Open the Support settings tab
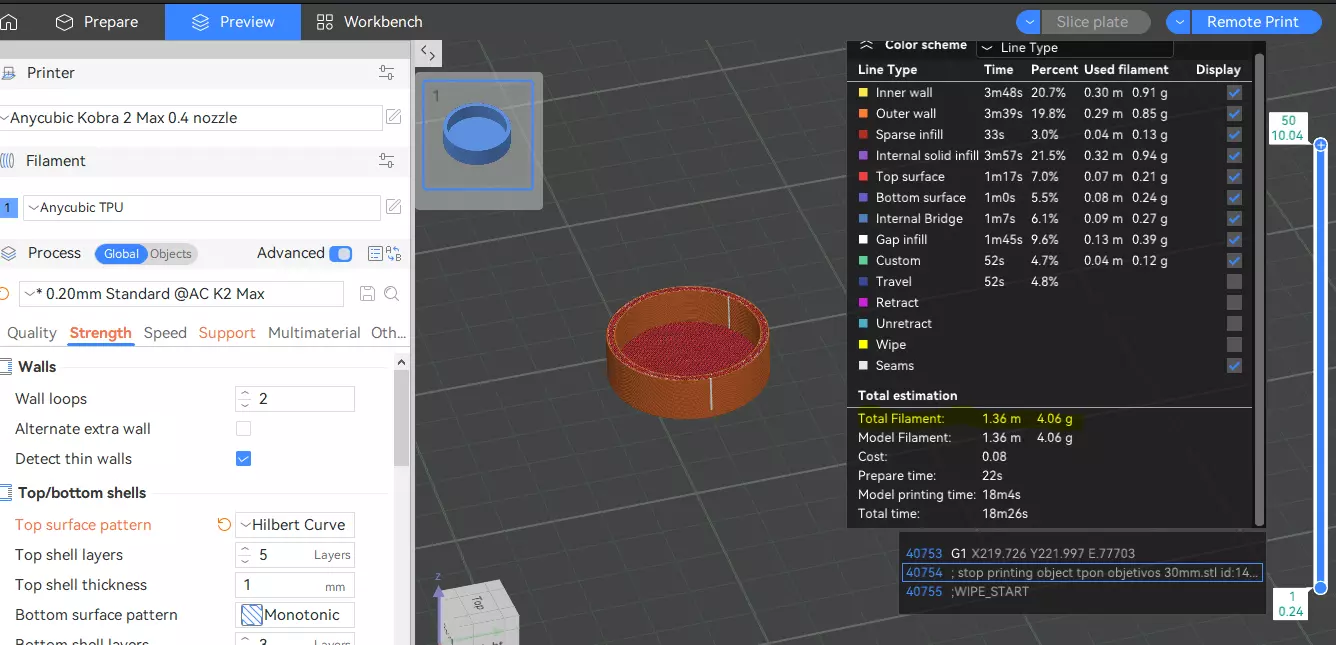The image size is (1336, 645). 227,333
